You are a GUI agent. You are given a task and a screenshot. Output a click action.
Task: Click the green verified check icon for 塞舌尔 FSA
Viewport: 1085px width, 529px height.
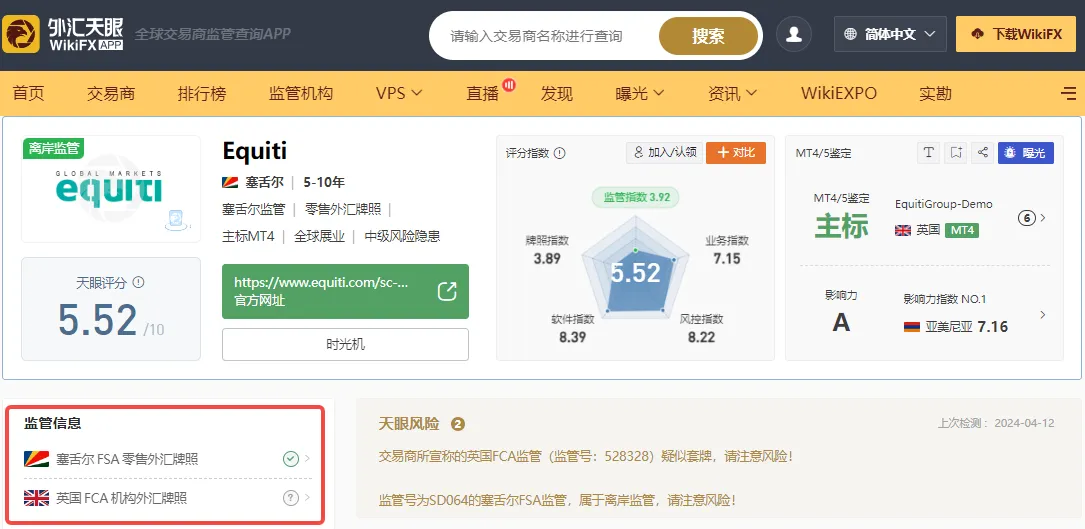291,458
